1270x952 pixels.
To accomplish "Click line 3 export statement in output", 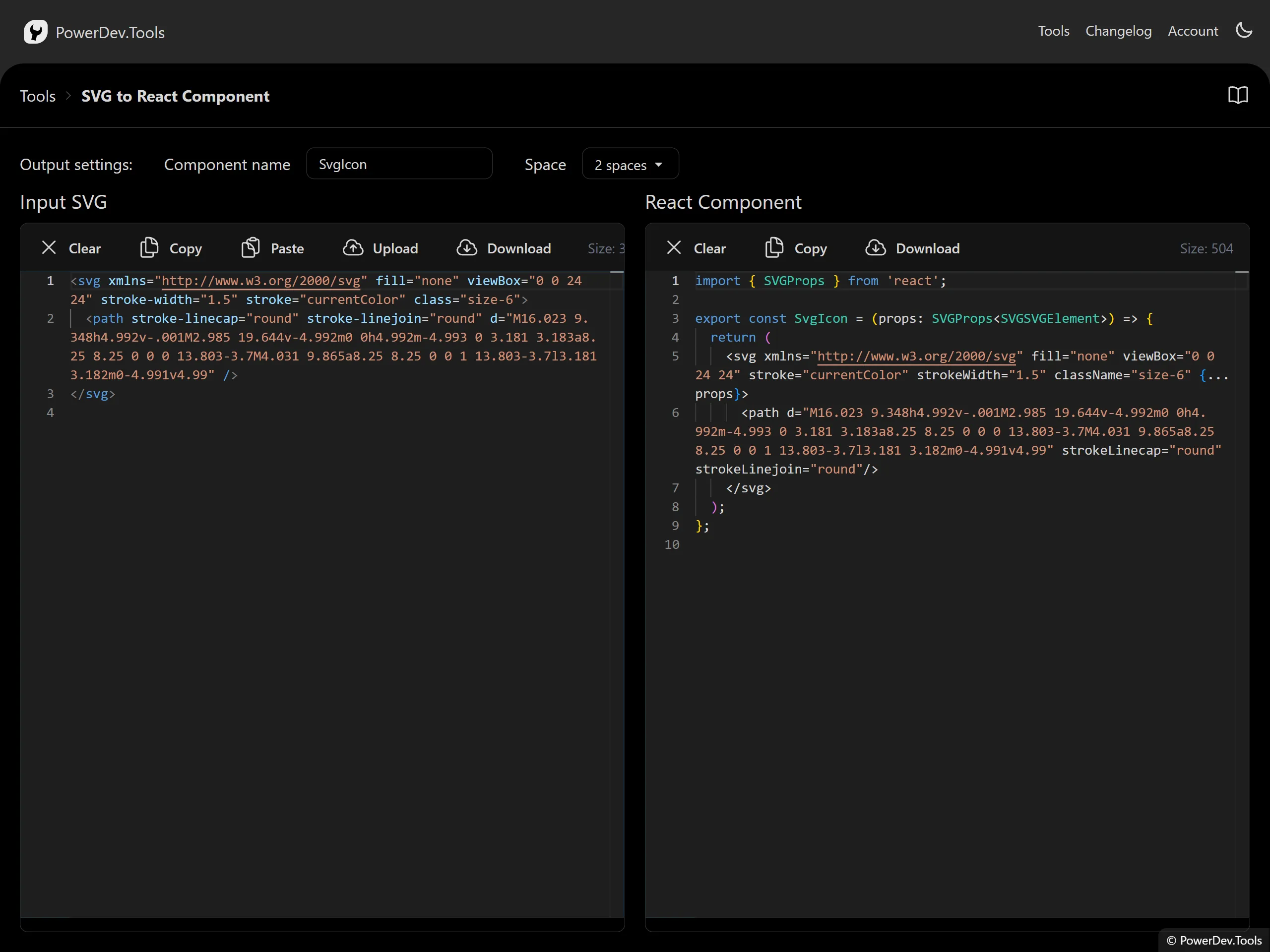I will (919, 318).
